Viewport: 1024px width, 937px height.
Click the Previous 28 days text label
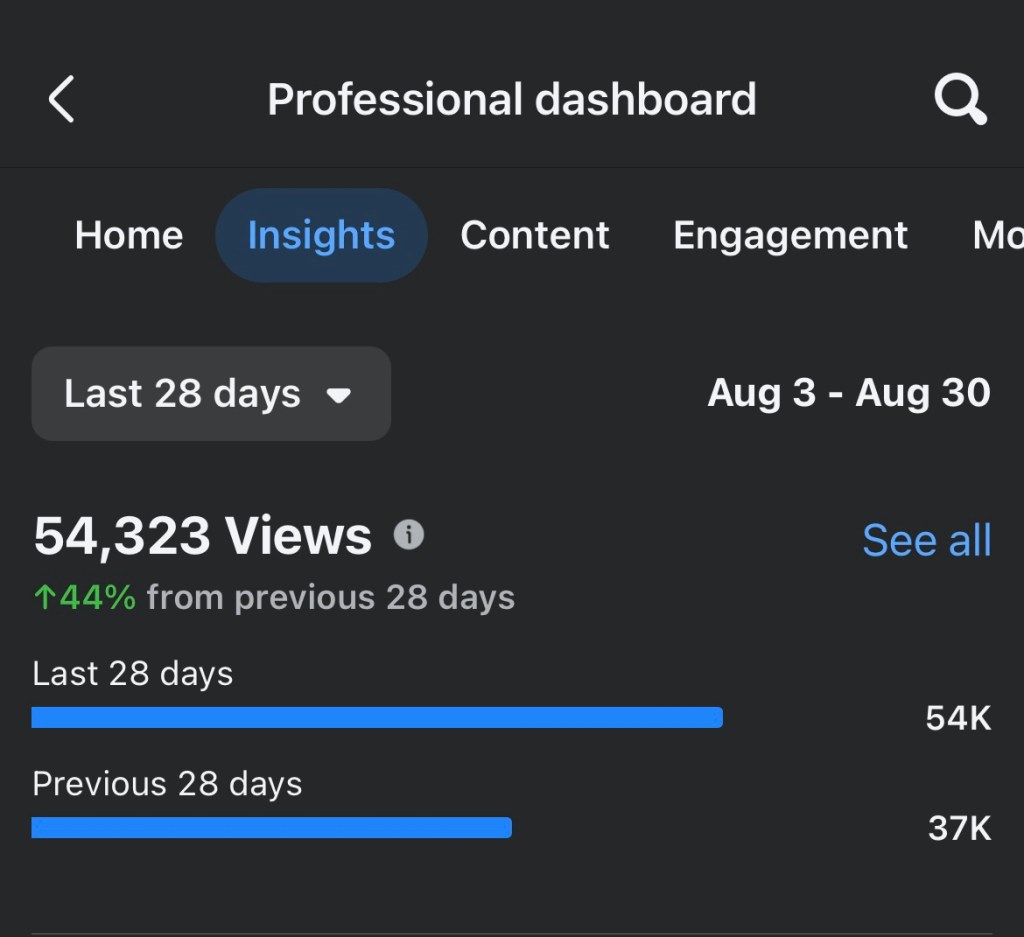click(167, 784)
